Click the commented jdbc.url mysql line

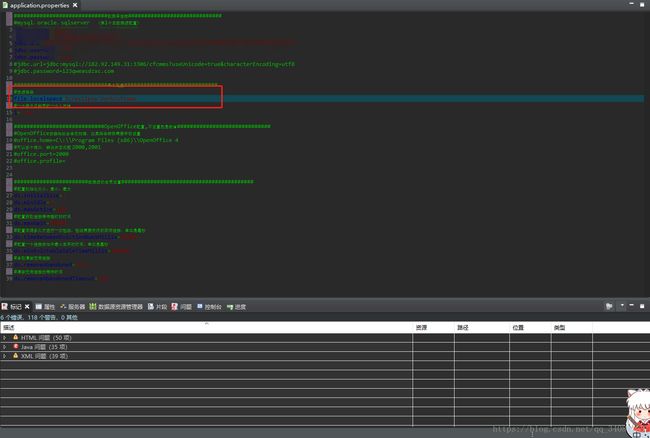tap(154, 64)
